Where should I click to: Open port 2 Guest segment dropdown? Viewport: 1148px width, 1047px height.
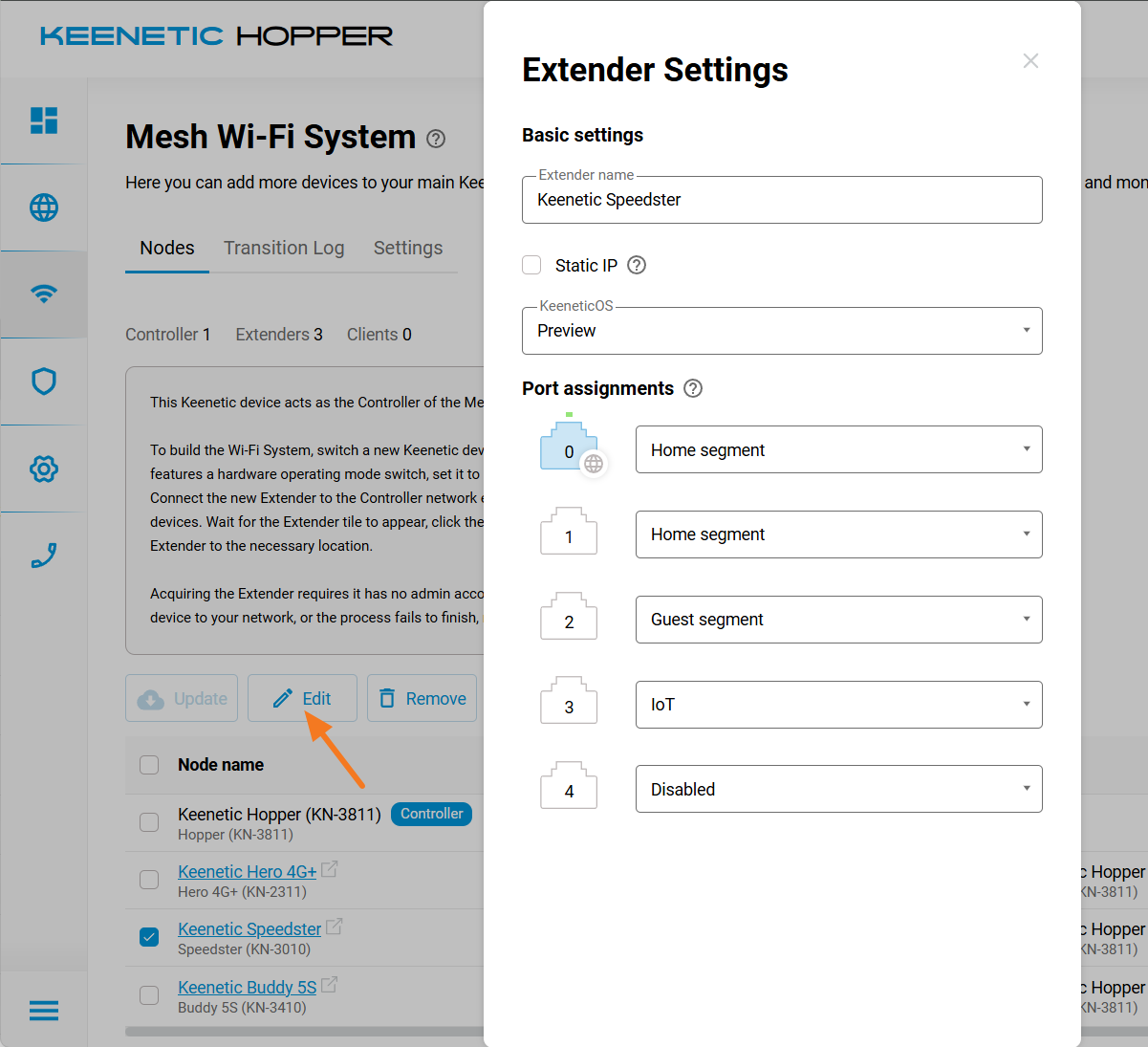838,620
